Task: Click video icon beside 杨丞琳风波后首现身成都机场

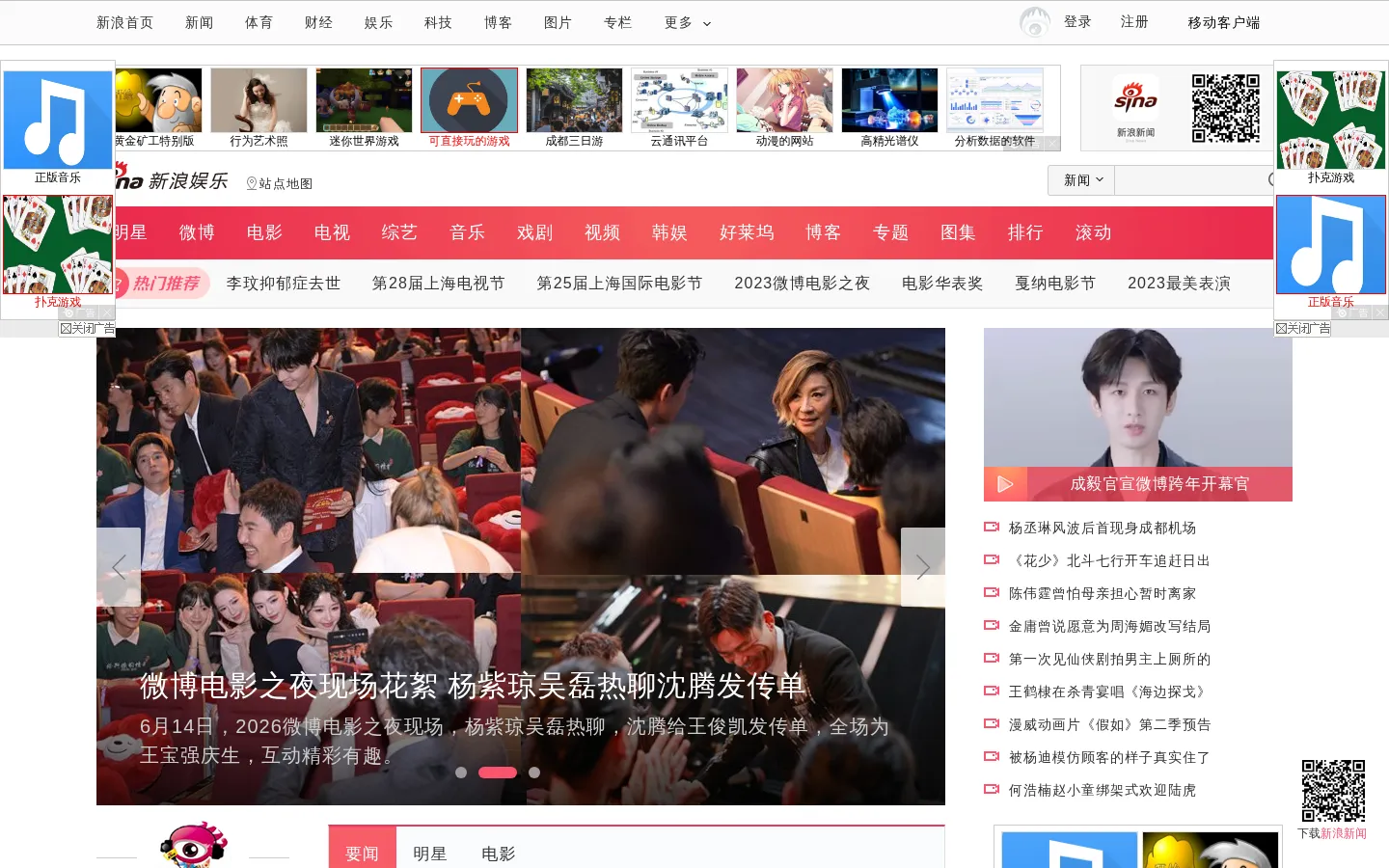Action: (x=991, y=527)
